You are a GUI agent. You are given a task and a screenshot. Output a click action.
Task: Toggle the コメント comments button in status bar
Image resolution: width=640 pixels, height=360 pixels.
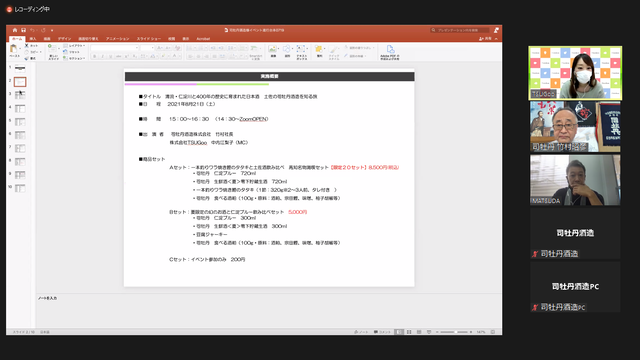pyautogui.click(x=382, y=332)
